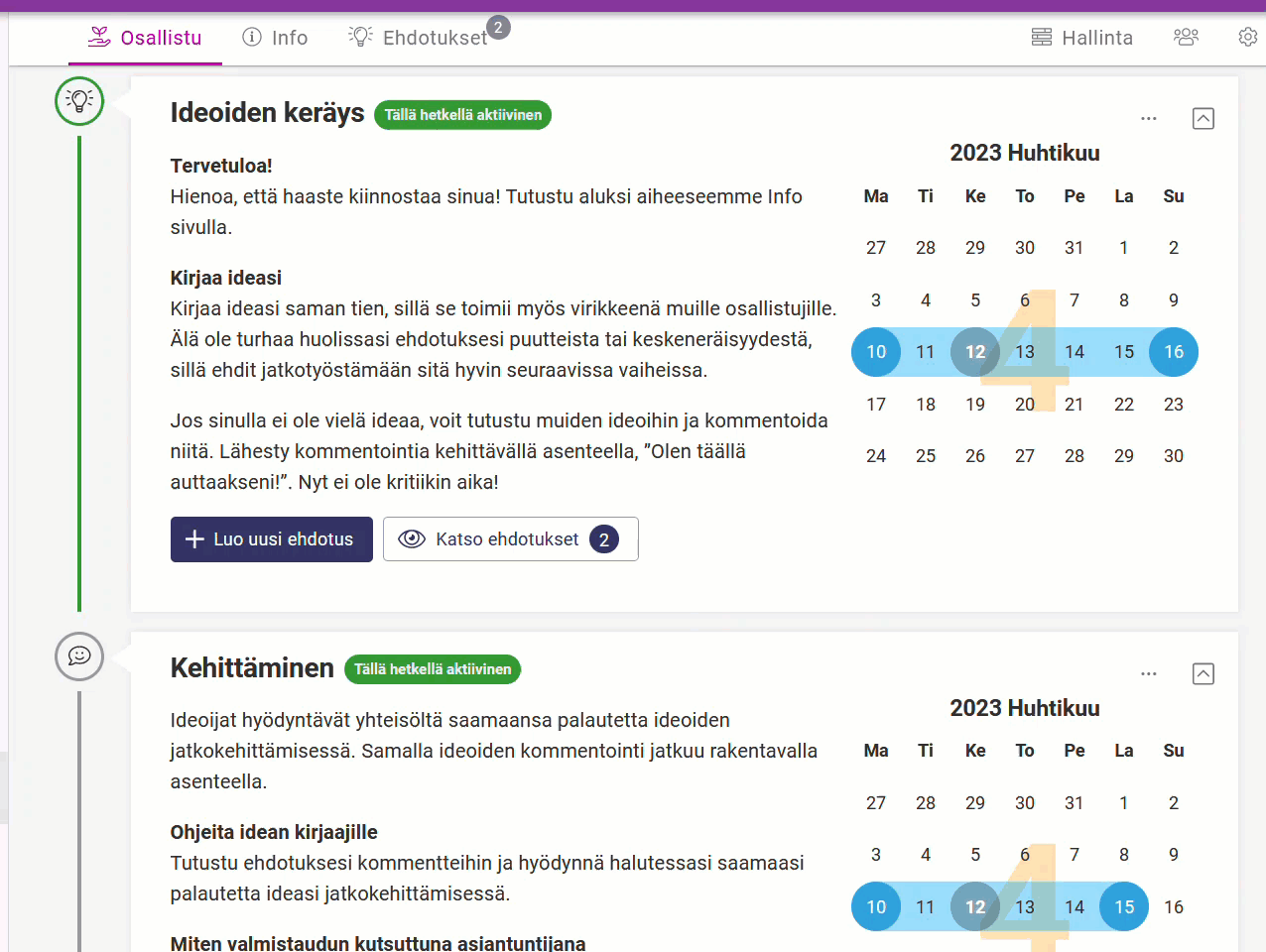Image resolution: width=1266 pixels, height=952 pixels.
Task: Select end date 15 in Kehittäminen calendar
Action: point(1124,906)
